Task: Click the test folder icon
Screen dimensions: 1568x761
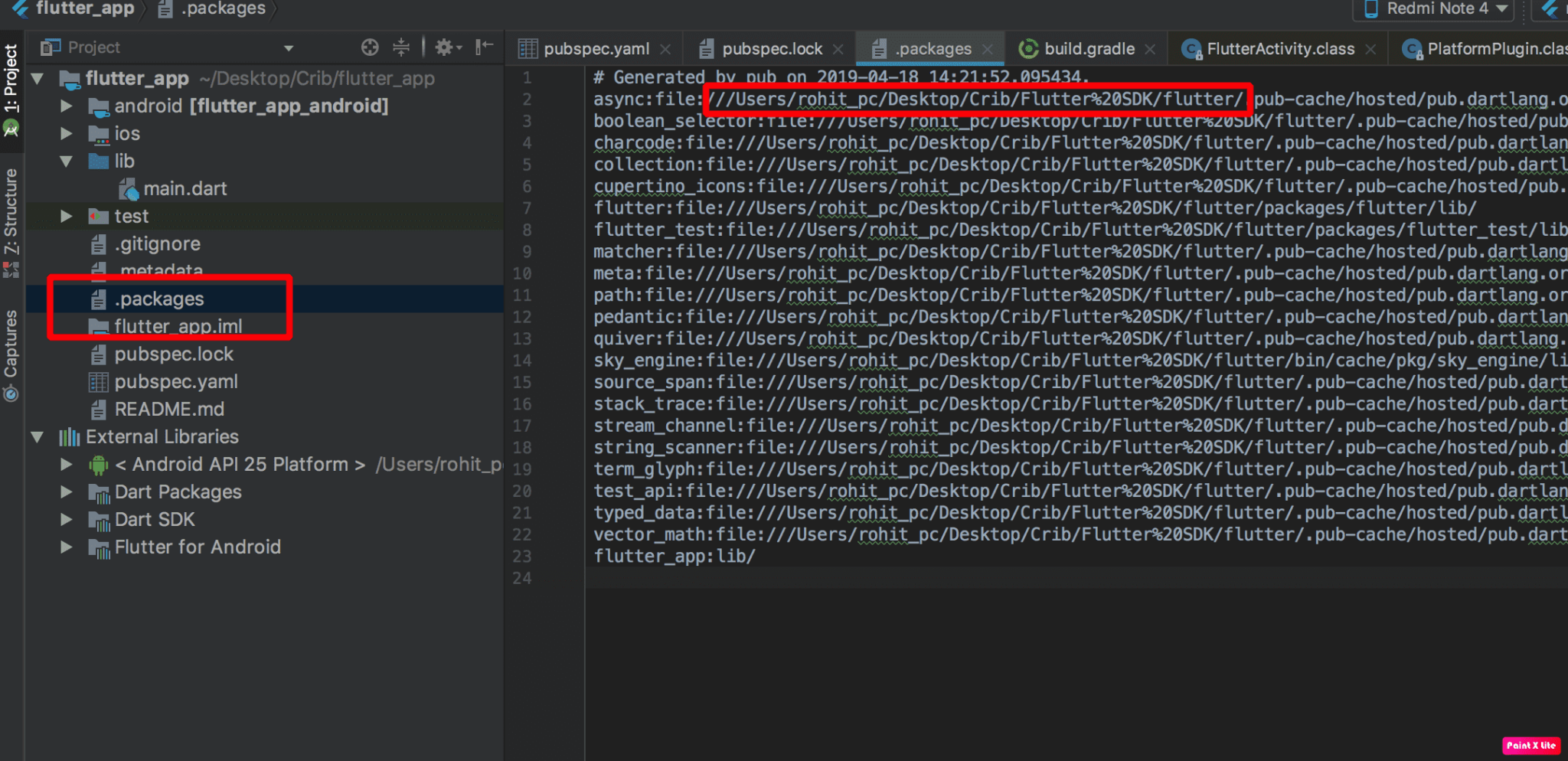Action: click(98, 216)
